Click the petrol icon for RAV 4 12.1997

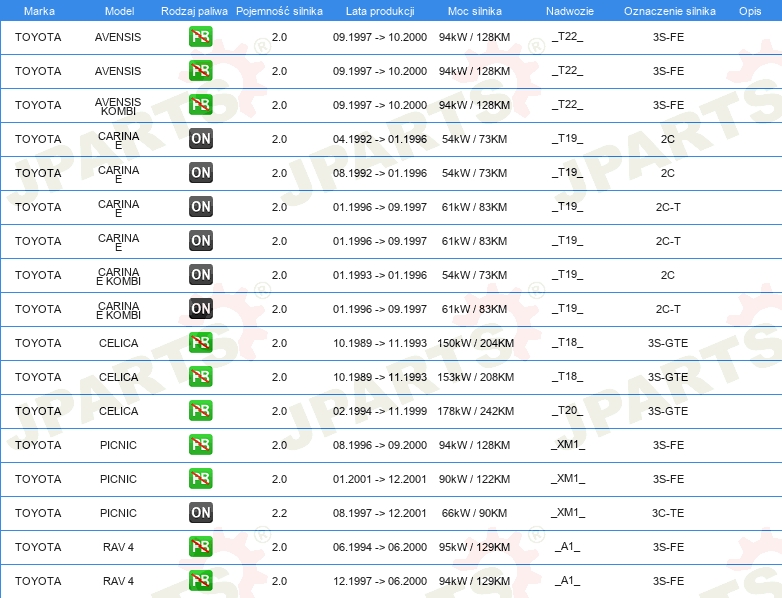tap(200, 581)
